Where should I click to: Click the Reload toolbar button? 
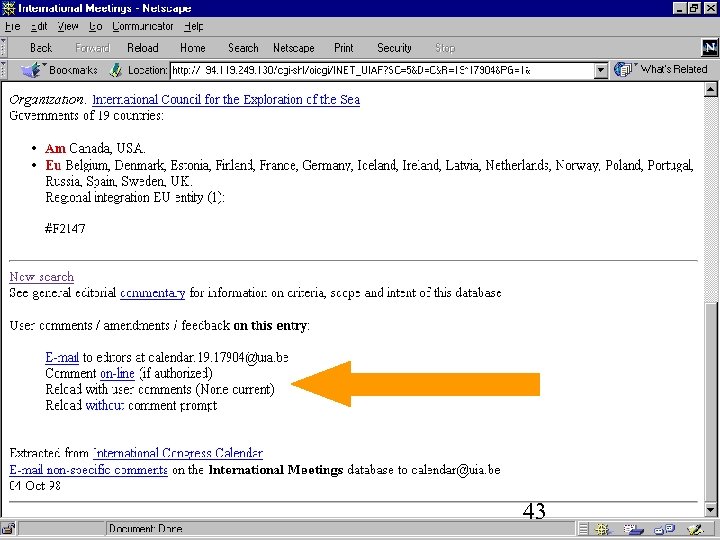(x=143, y=48)
